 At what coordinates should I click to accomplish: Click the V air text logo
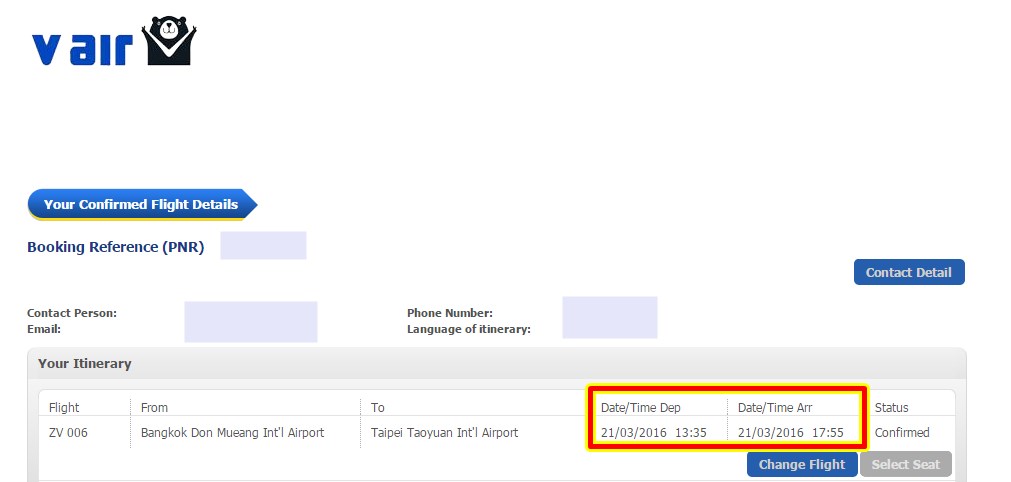[83, 49]
